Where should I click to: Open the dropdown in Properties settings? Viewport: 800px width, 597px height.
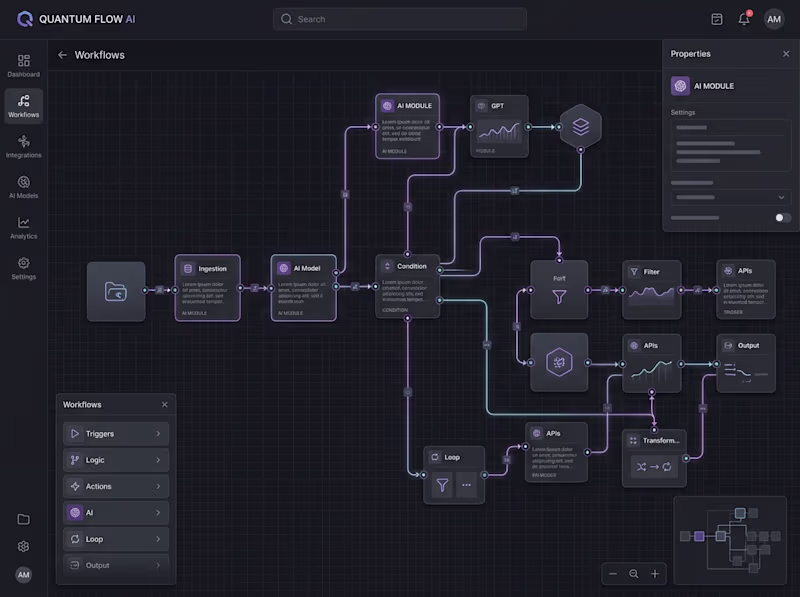(x=731, y=197)
